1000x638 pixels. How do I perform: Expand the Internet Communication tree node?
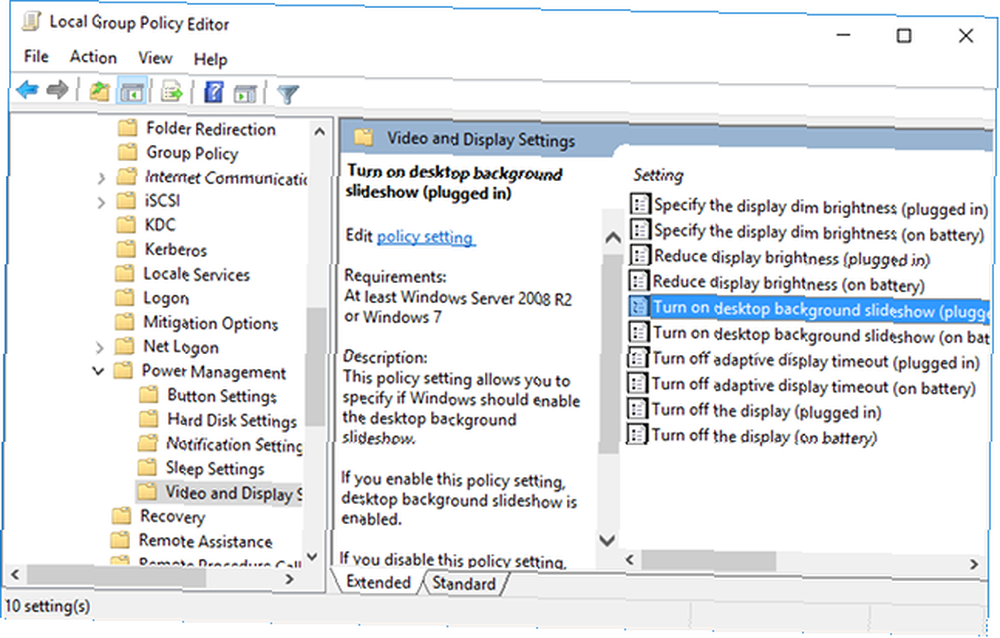tap(101, 178)
